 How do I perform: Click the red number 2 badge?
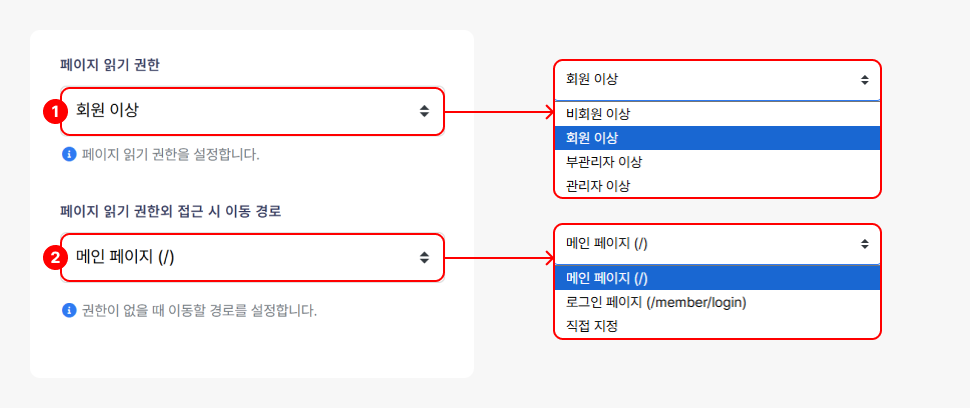(x=56, y=258)
